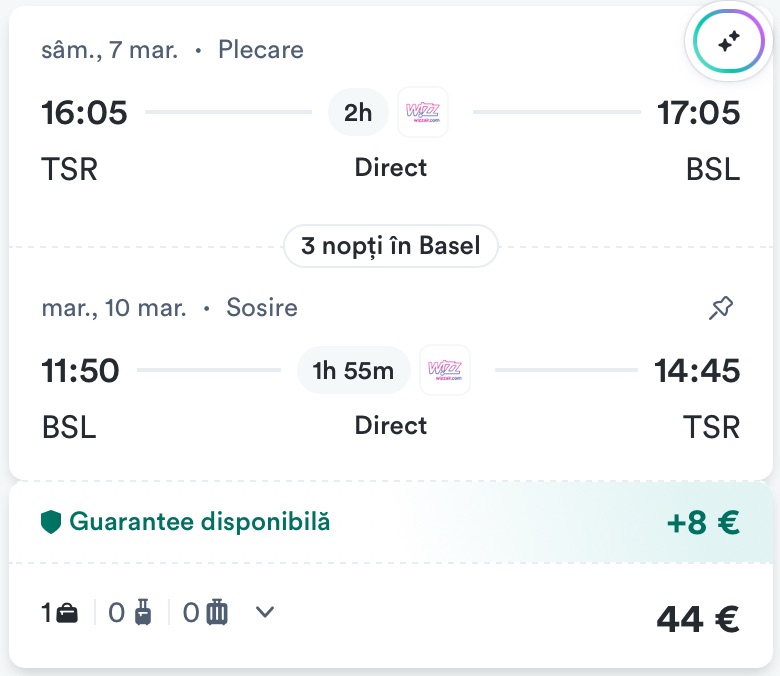Click the "sâm., 7 mar." departure date

(110, 50)
